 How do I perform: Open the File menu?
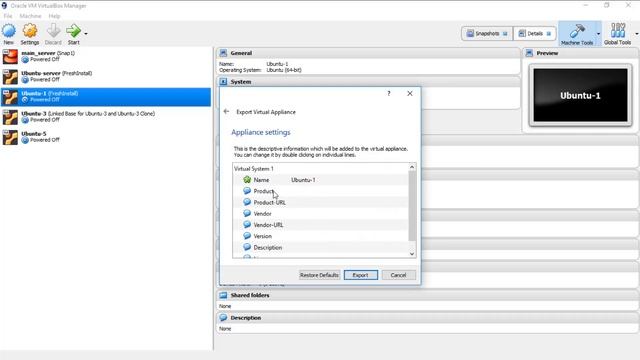click(x=8, y=16)
